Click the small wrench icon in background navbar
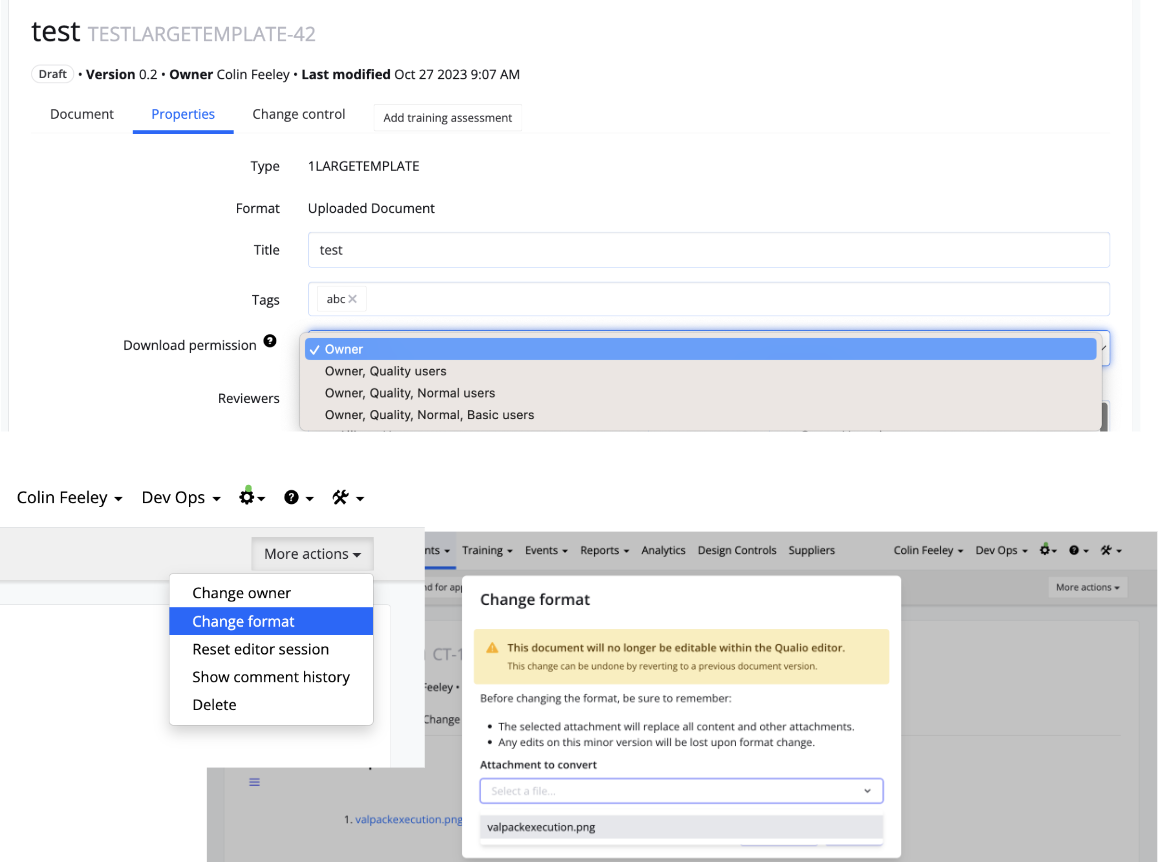 (1110, 550)
